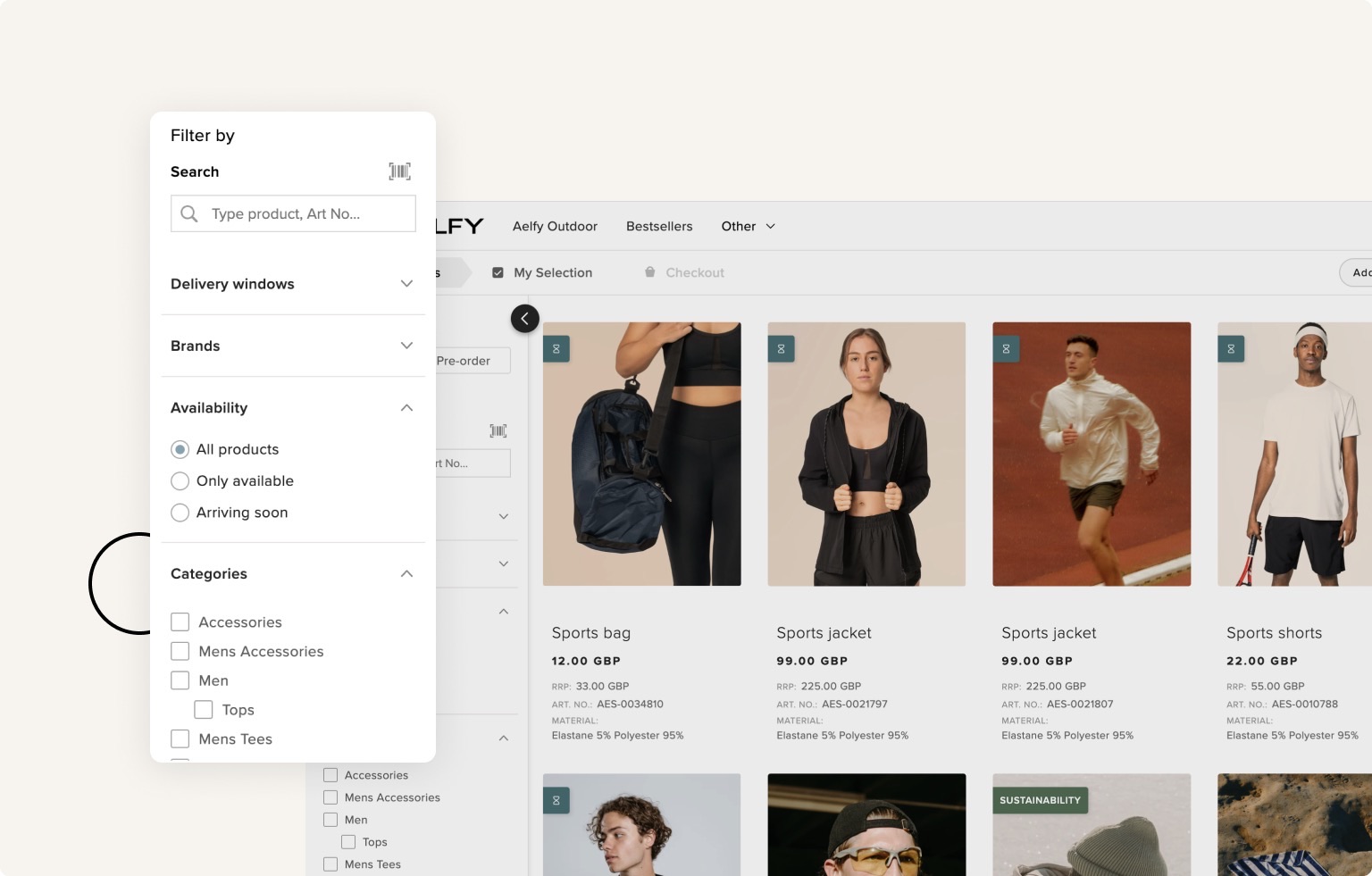Click the hourglass badge on the white Sports jacket
The image size is (1372, 876).
click(1006, 349)
